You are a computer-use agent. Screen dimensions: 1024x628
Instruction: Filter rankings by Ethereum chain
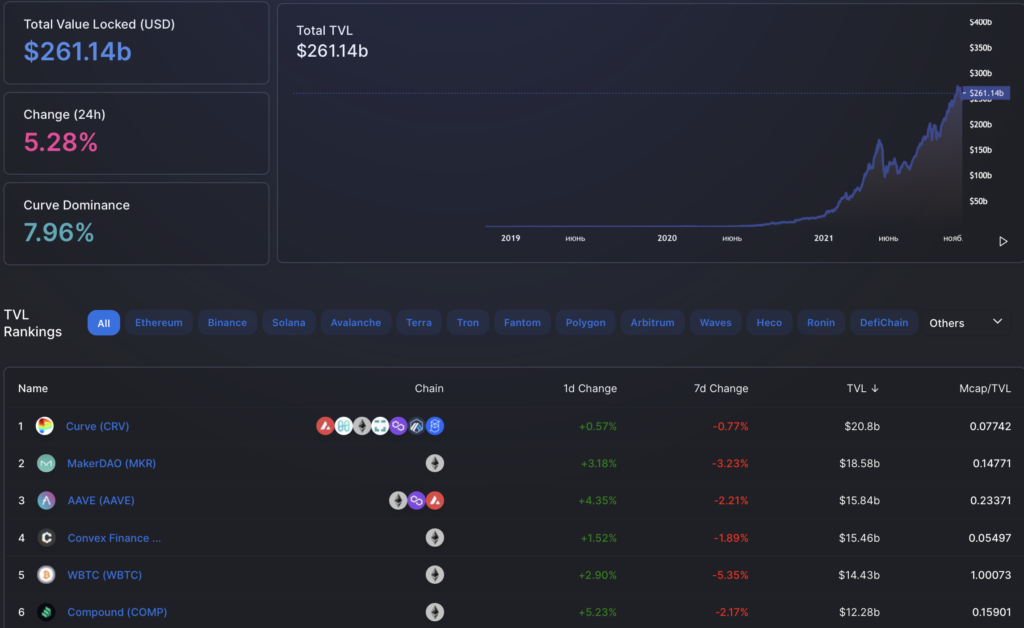tap(159, 323)
